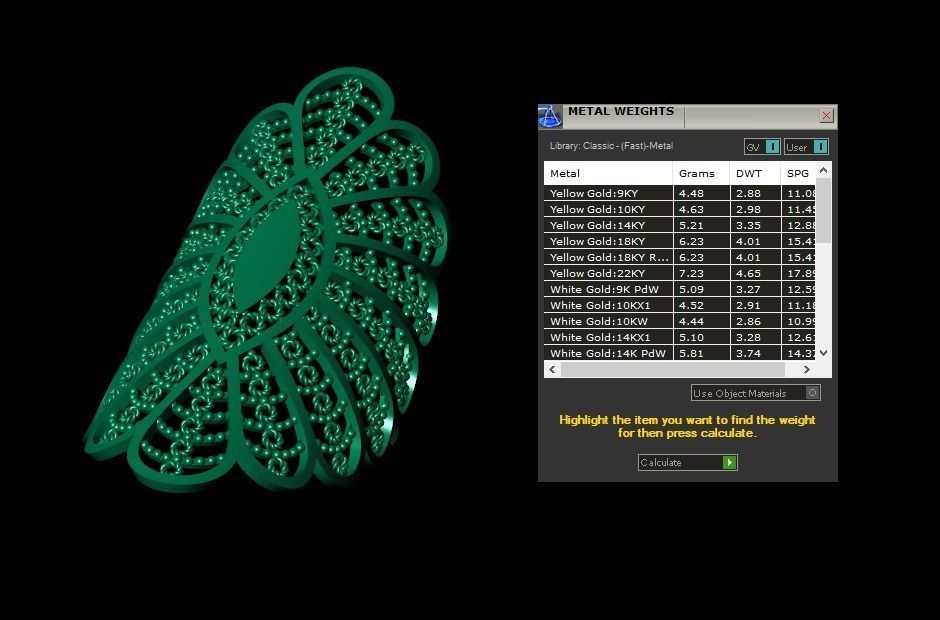Select the Yellow Gold:18KY row

pos(680,241)
